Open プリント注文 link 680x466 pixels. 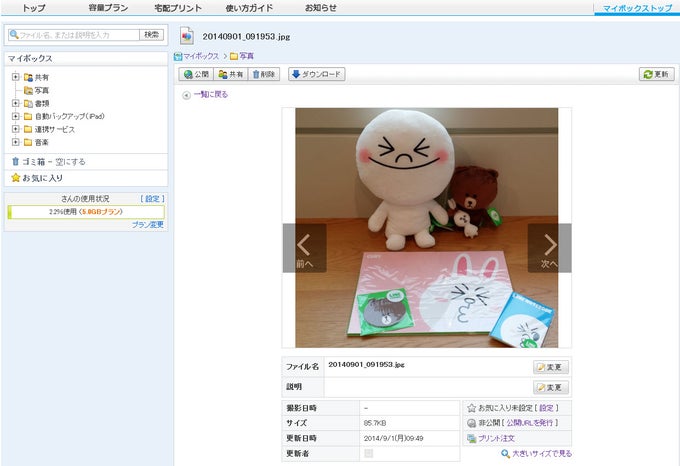coord(496,438)
